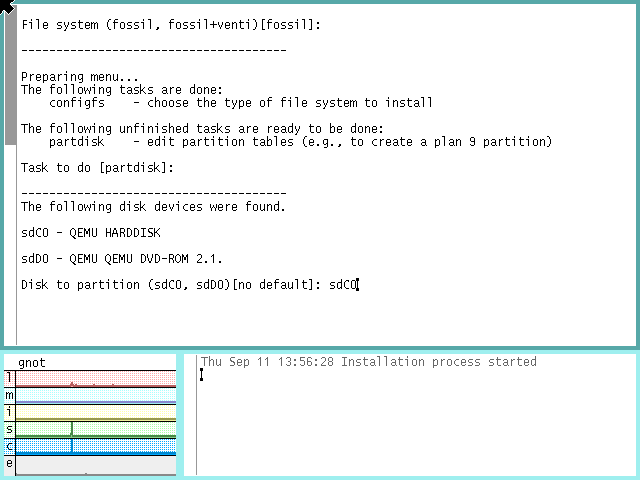Click the 'm' memory graph label
Screen dimensions: 640x480
coord(10,395)
